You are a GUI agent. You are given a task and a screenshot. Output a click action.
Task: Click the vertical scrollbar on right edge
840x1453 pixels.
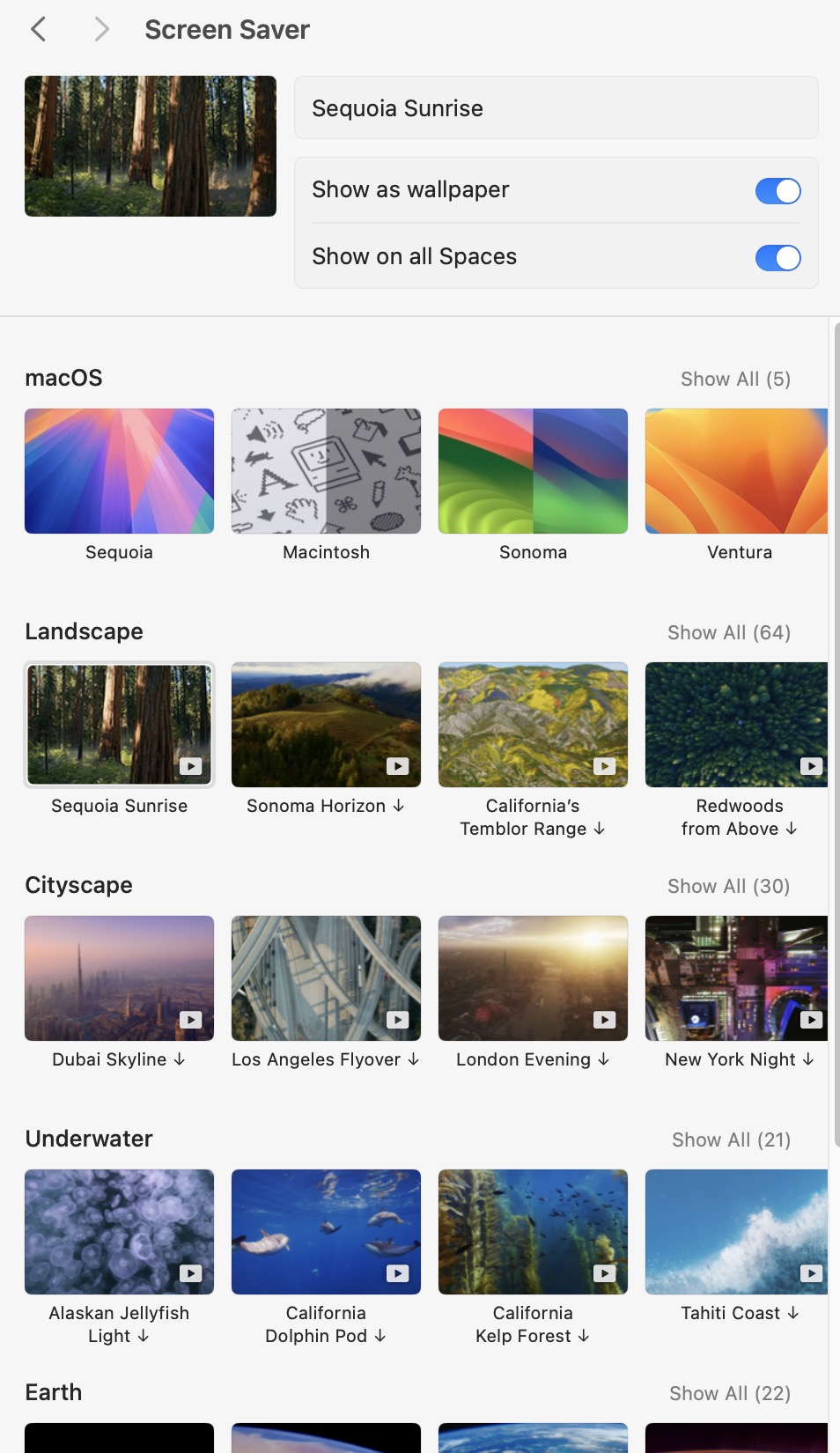click(835, 731)
